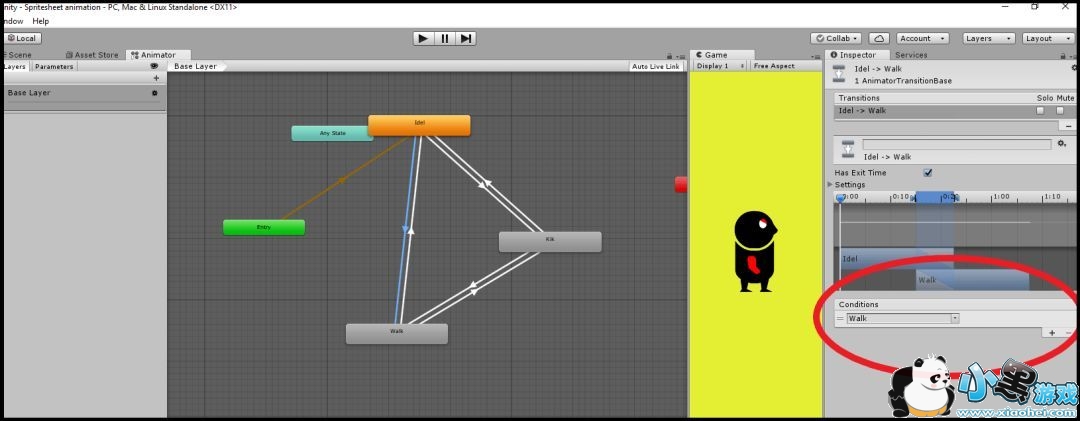Add a condition with the plus button
Viewport: 1080px width, 421px height.
click(1052, 333)
